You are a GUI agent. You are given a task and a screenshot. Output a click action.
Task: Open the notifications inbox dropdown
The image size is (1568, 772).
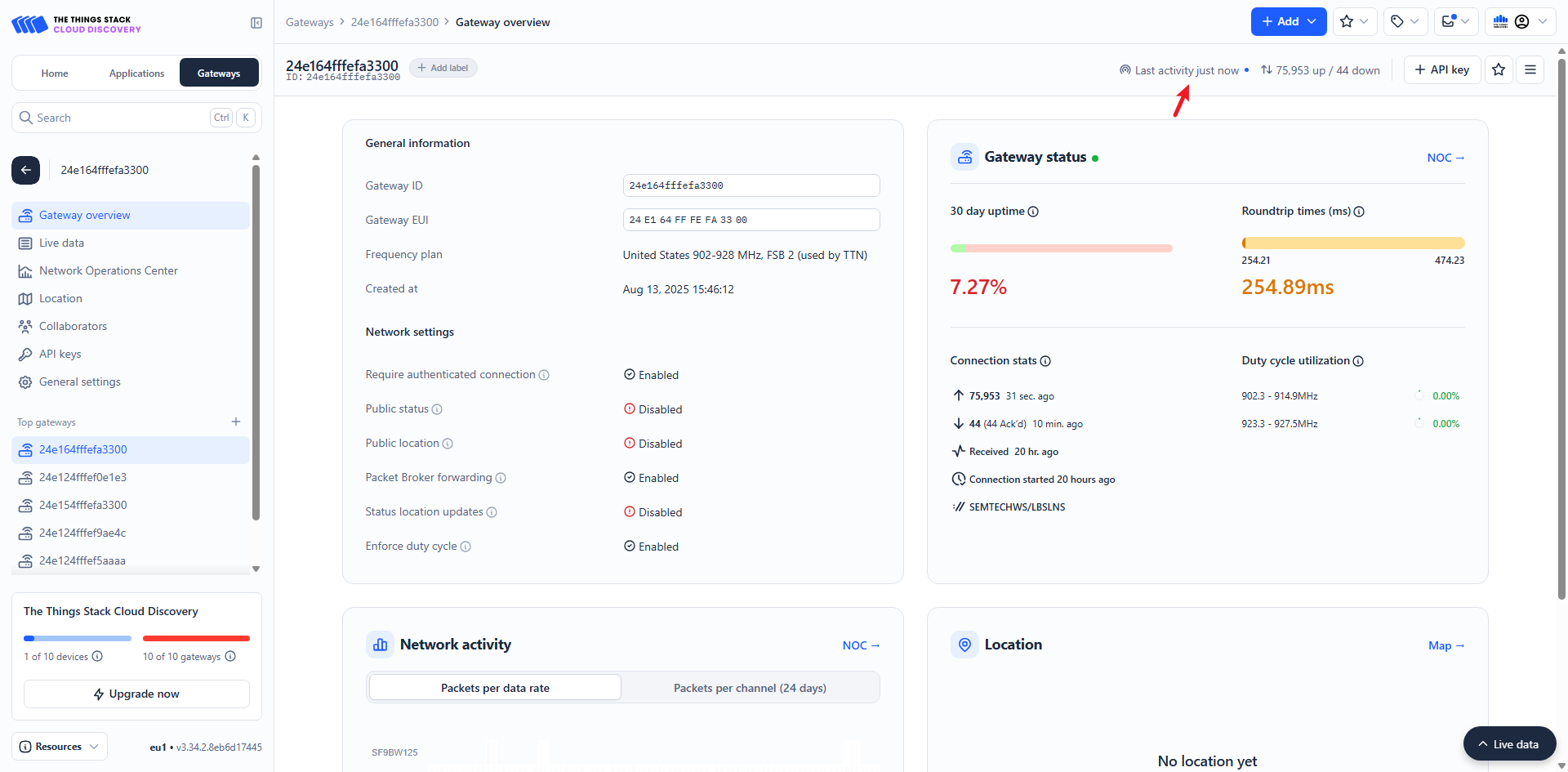tap(1456, 22)
